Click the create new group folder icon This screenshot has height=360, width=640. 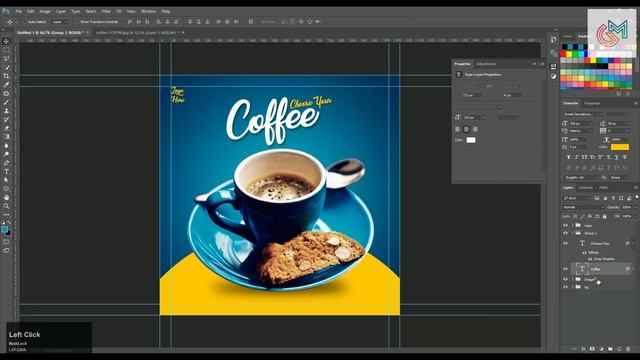[x=610, y=349]
